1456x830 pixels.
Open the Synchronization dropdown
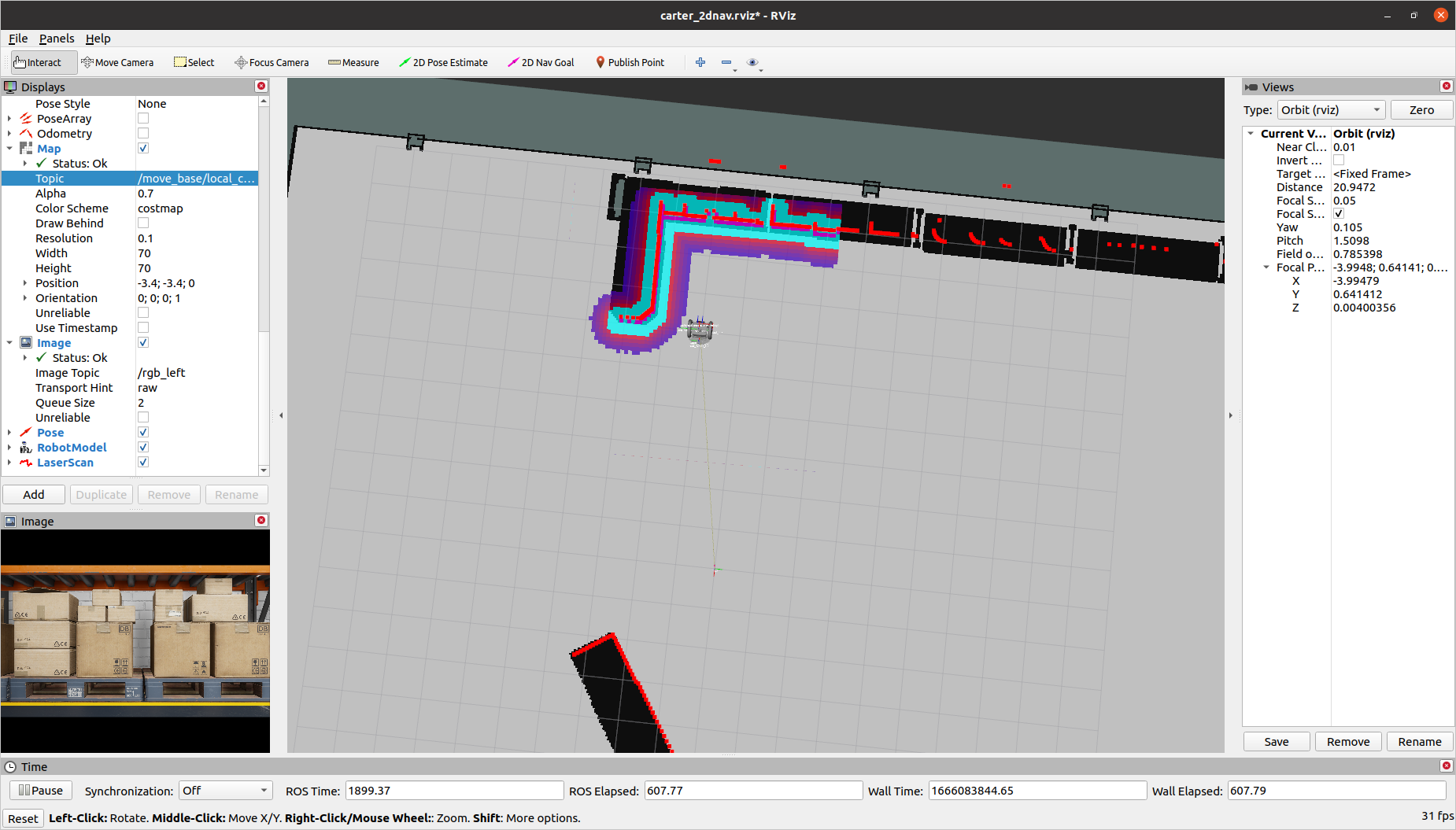225,791
